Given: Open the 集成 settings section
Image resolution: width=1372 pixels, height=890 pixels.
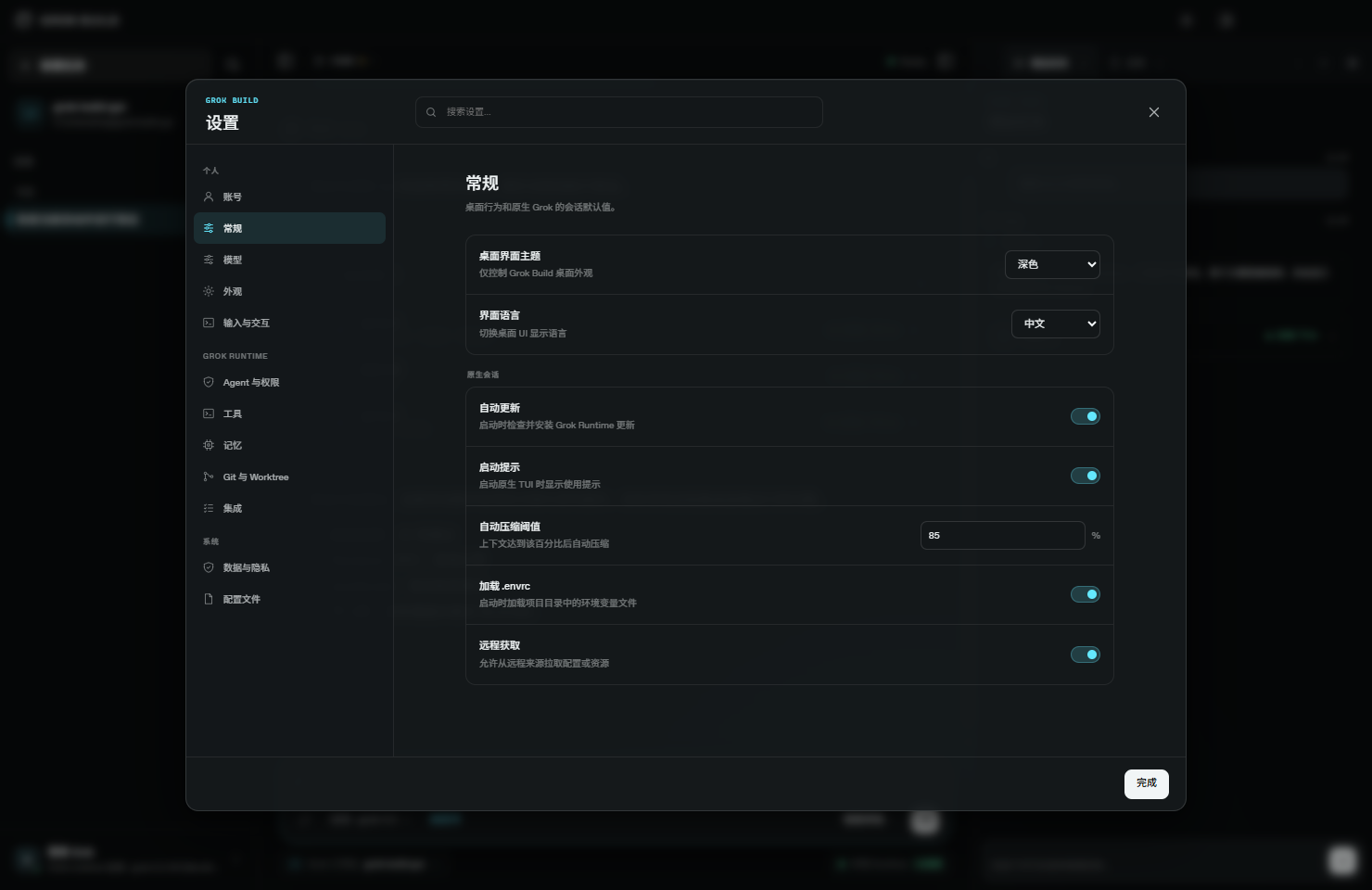Looking at the screenshot, I should click(x=289, y=508).
